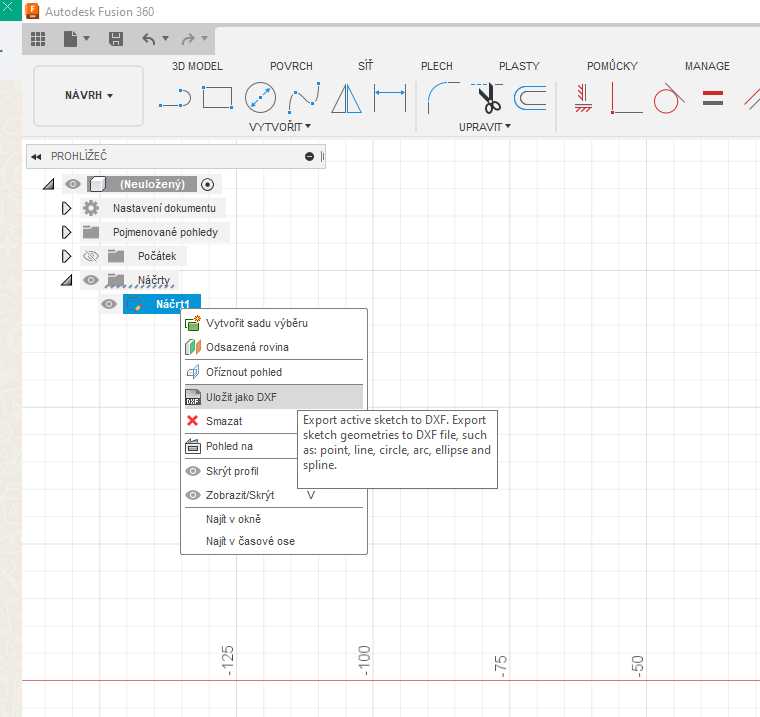760x717 pixels.
Task: Pick the Trim scissors tool
Action: tap(488, 98)
